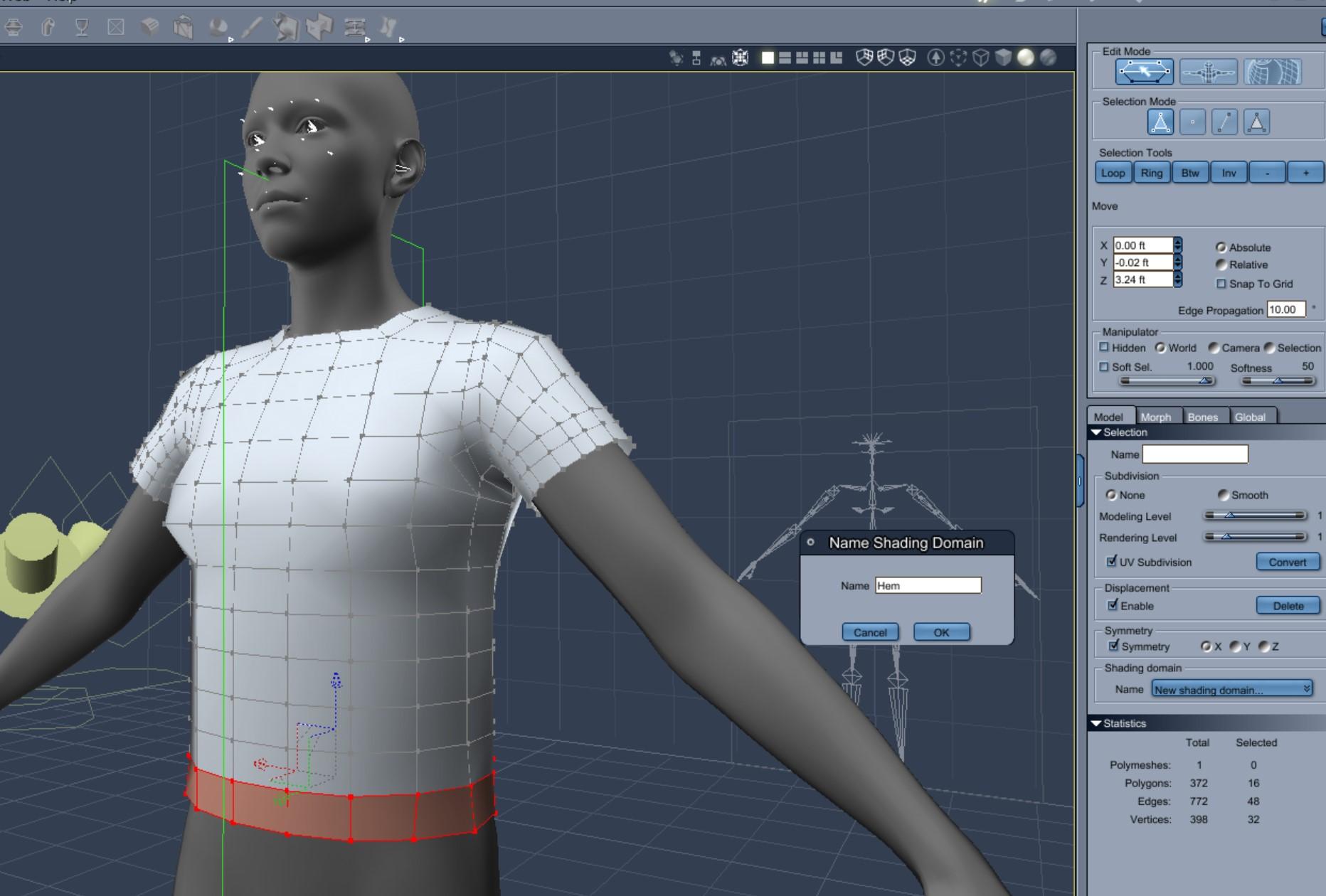The width and height of the screenshot is (1326, 896).
Task: Click the X value stepper arrows
Action: click(1178, 245)
